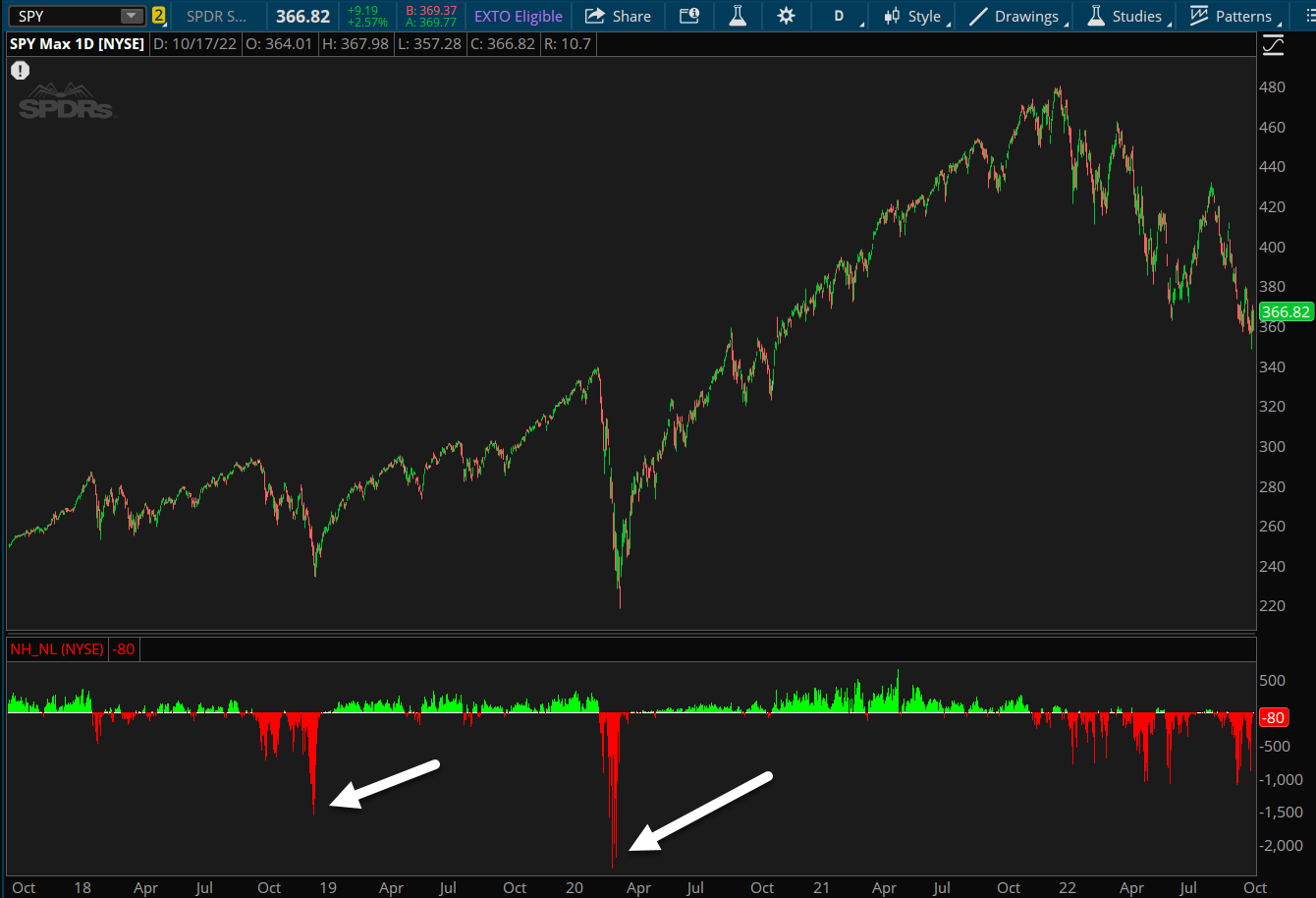The image size is (1316, 898).
Task: Click the SPDR S... company name label
Action: coord(217,16)
